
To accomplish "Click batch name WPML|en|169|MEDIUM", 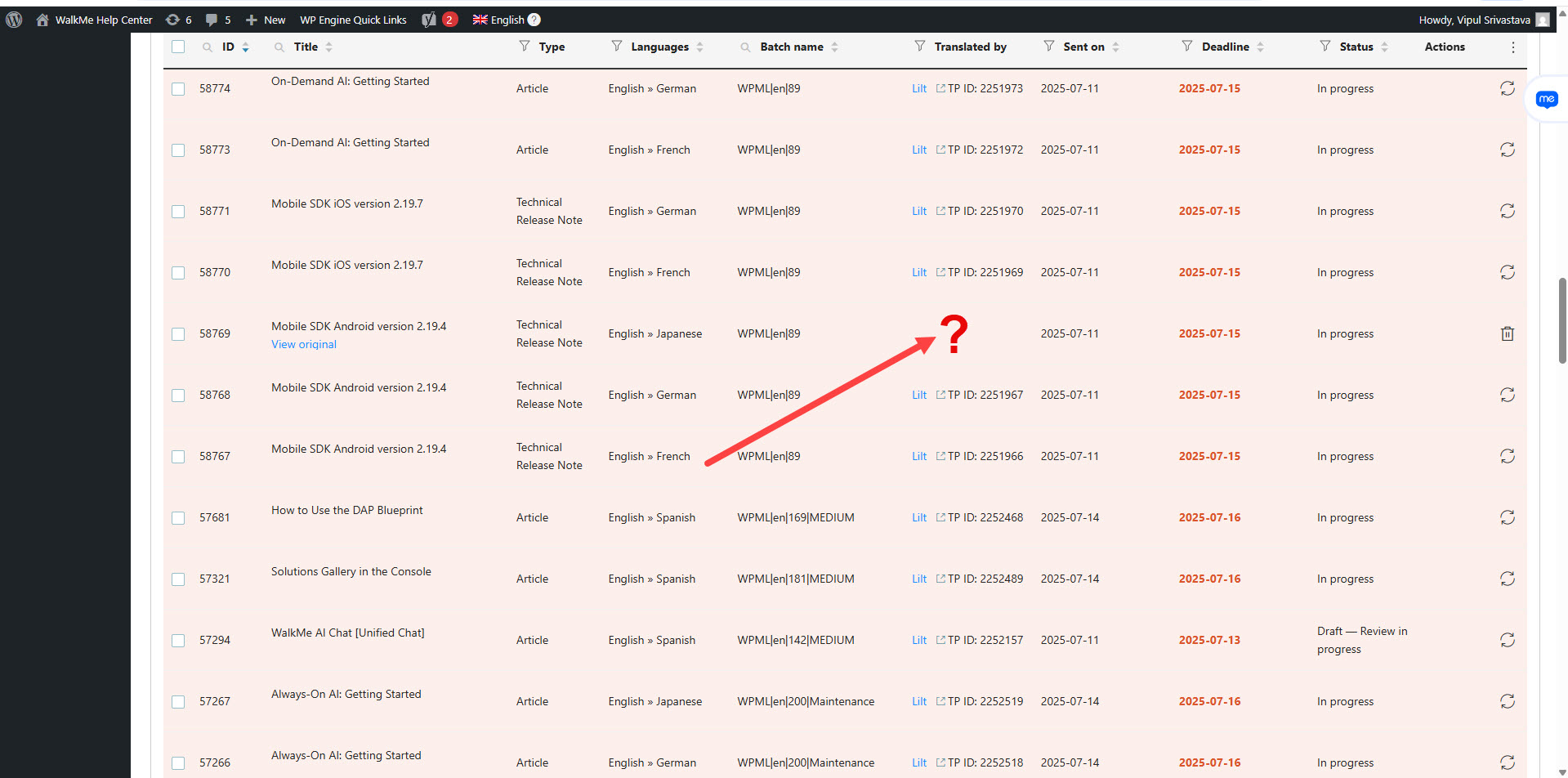I will coord(796,517).
